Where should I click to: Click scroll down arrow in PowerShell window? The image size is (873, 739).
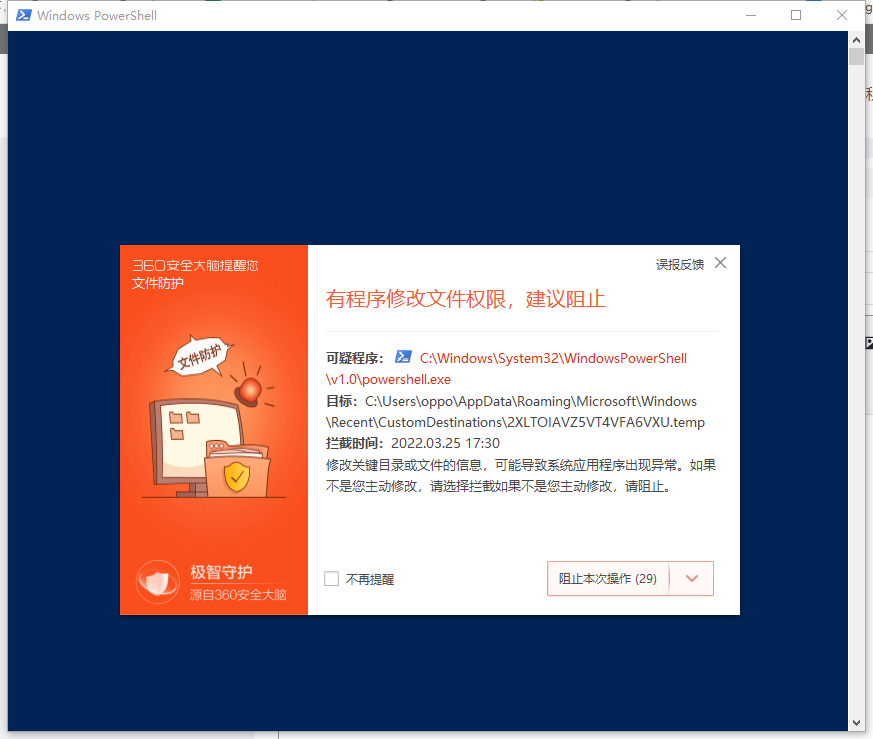(x=856, y=723)
